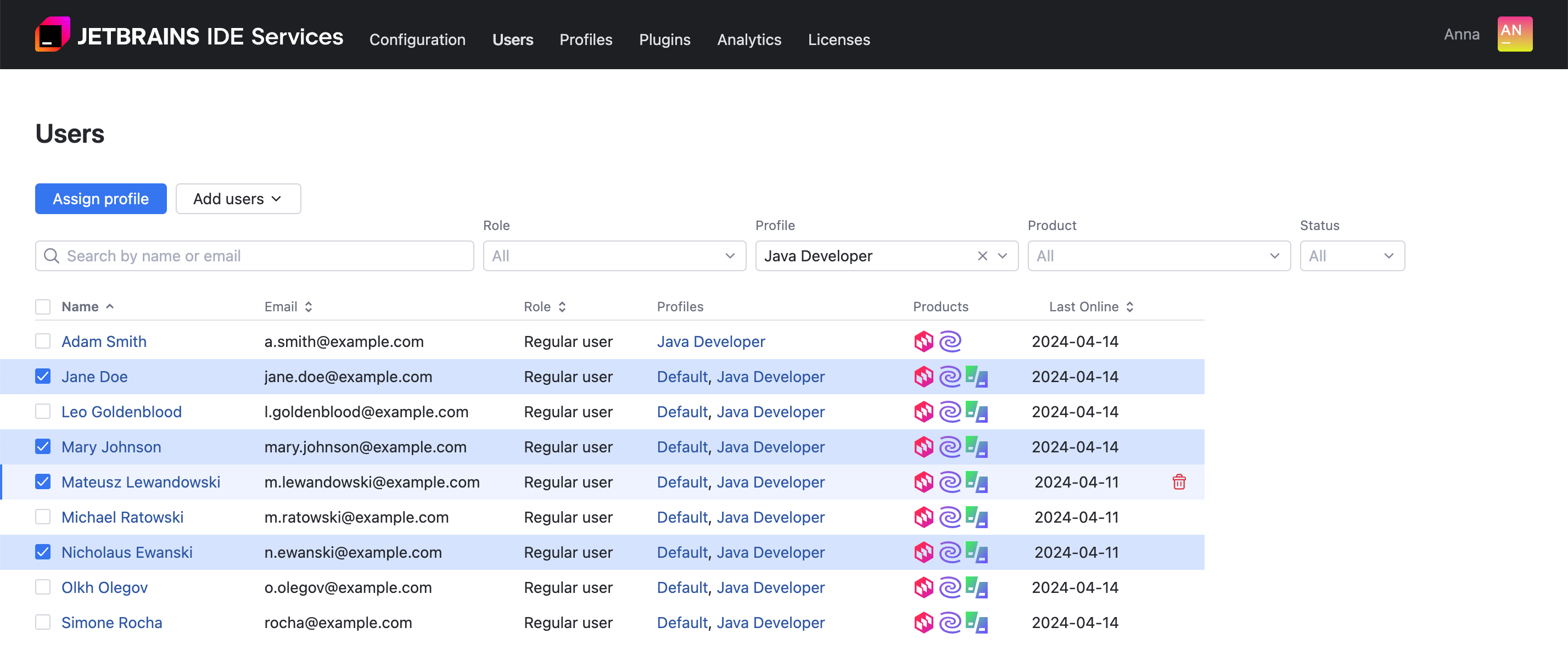Screen dimensions: 1568x661
Task: Select the checkbox next to Adam Smith
Action: pos(43,341)
